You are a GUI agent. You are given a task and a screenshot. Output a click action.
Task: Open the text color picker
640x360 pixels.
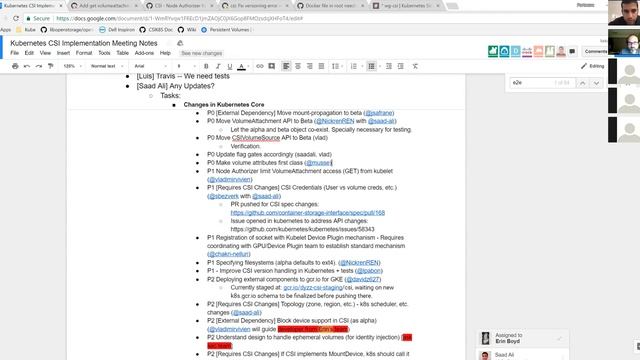tap(242, 66)
